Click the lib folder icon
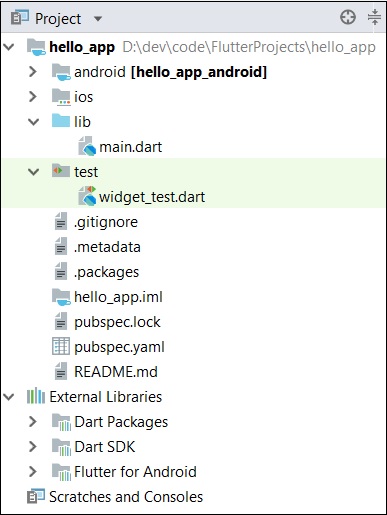 pyautogui.click(x=61, y=121)
